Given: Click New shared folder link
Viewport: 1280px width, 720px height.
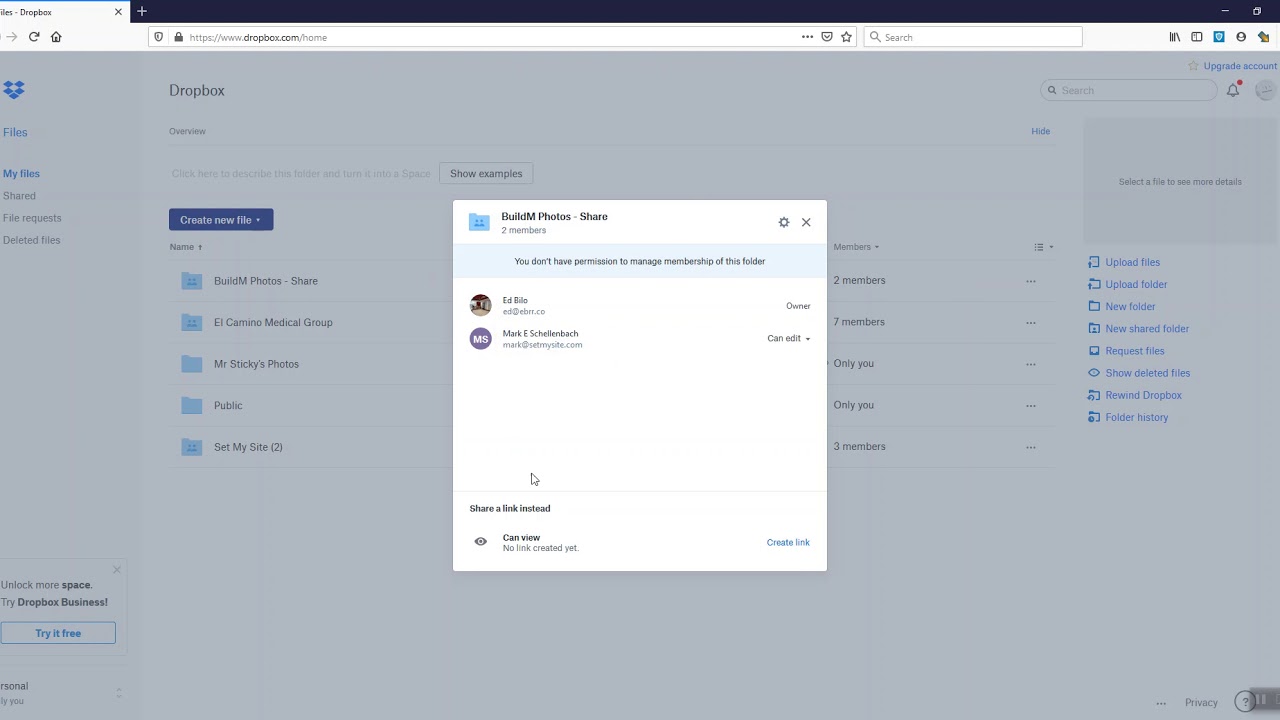Looking at the screenshot, I should tap(1147, 328).
